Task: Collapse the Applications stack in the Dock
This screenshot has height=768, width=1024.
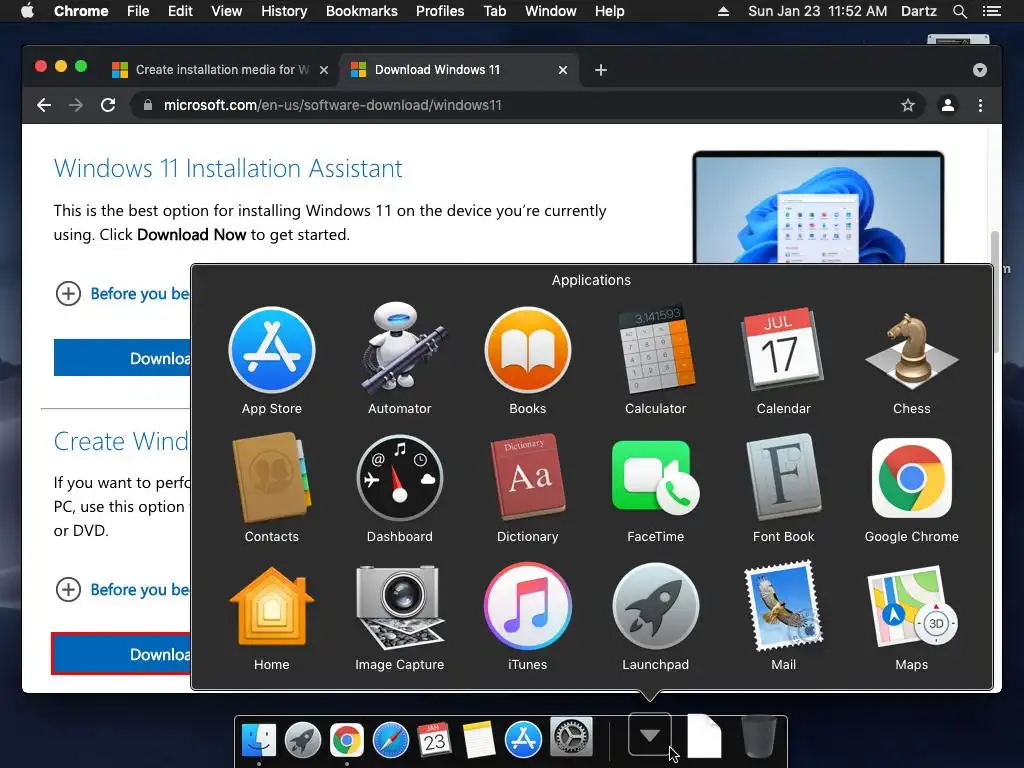Action: coord(650,735)
